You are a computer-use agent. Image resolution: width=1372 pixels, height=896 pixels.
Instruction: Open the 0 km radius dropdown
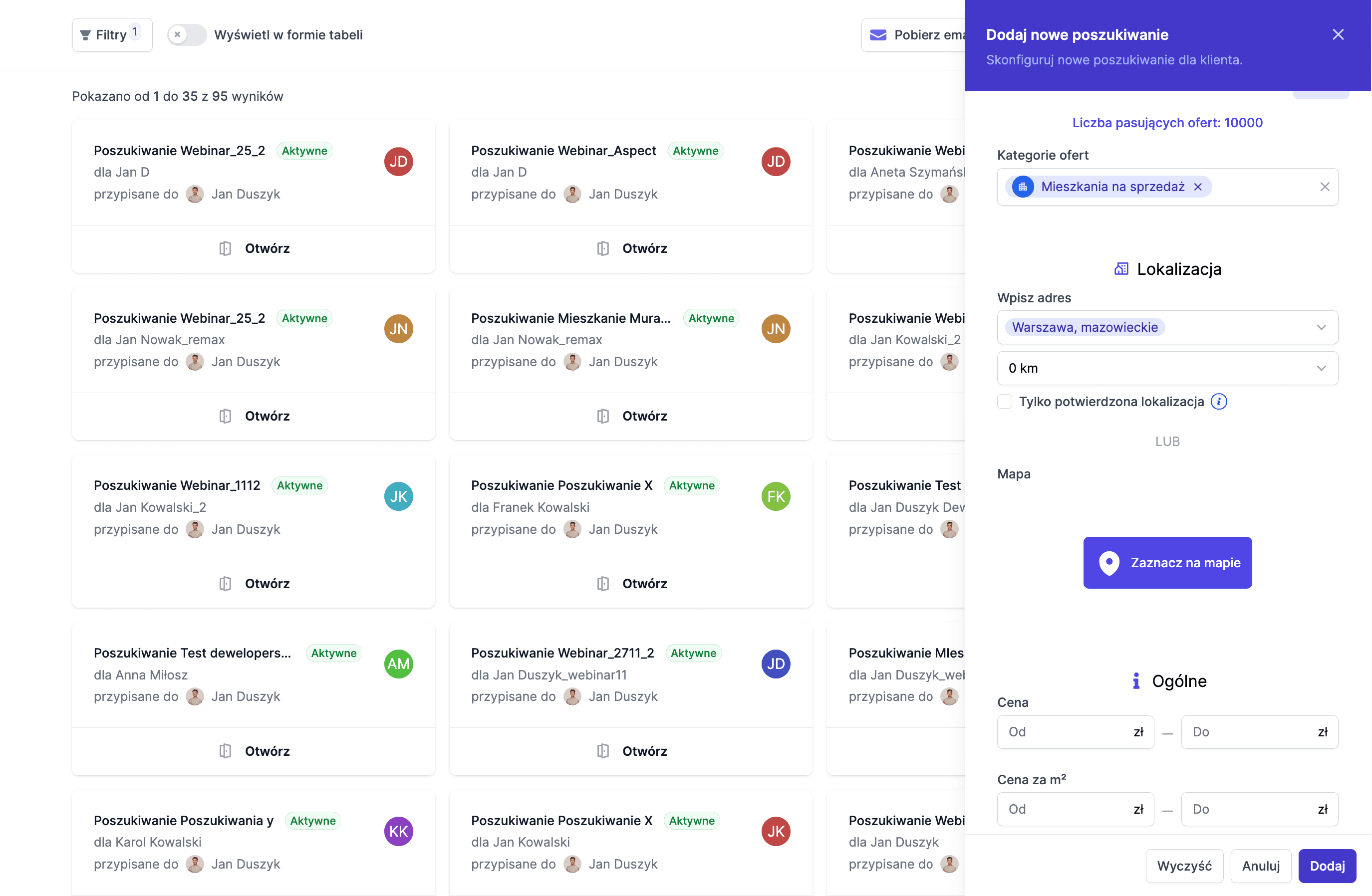point(1321,368)
